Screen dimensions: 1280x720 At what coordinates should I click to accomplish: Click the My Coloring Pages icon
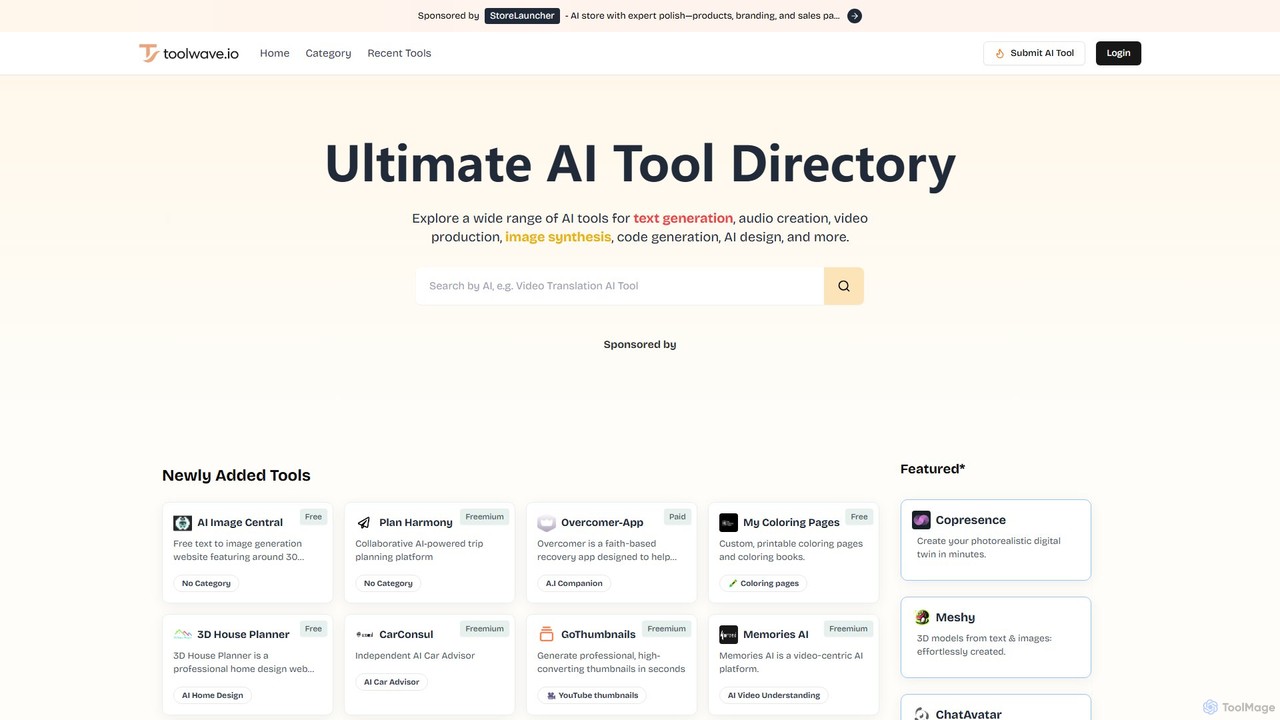[728, 523]
